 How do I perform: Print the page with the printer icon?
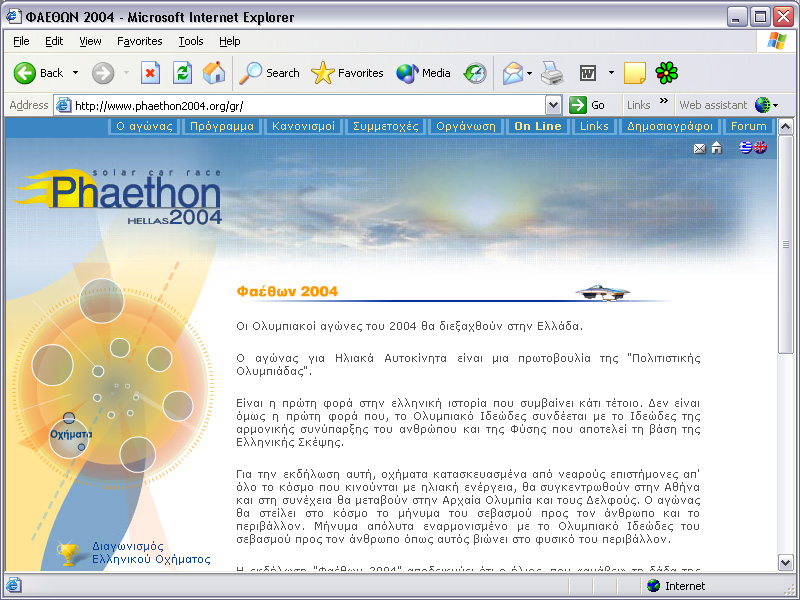point(552,73)
